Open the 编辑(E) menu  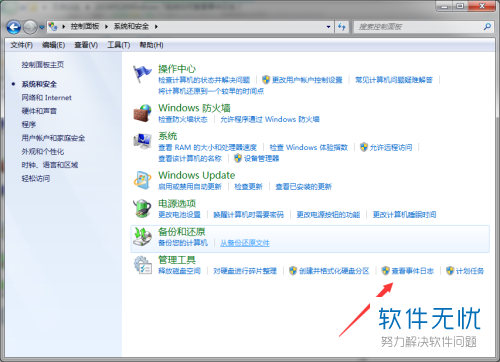(53, 45)
